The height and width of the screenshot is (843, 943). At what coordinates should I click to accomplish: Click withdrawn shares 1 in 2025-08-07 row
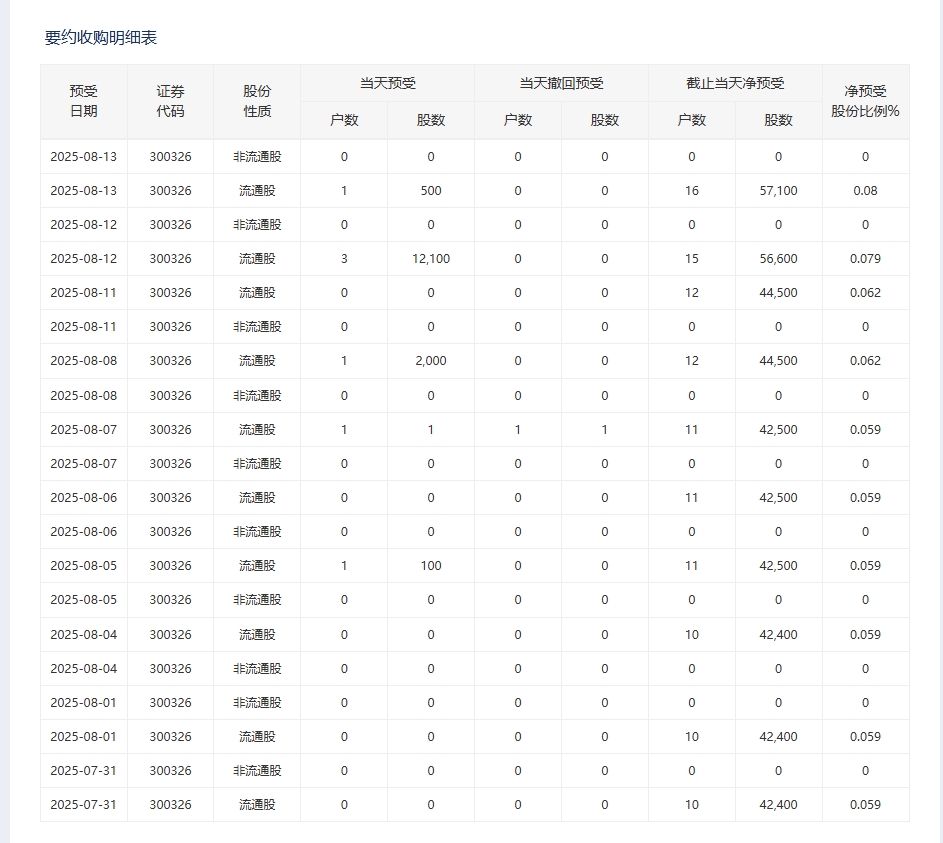[x=604, y=430]
